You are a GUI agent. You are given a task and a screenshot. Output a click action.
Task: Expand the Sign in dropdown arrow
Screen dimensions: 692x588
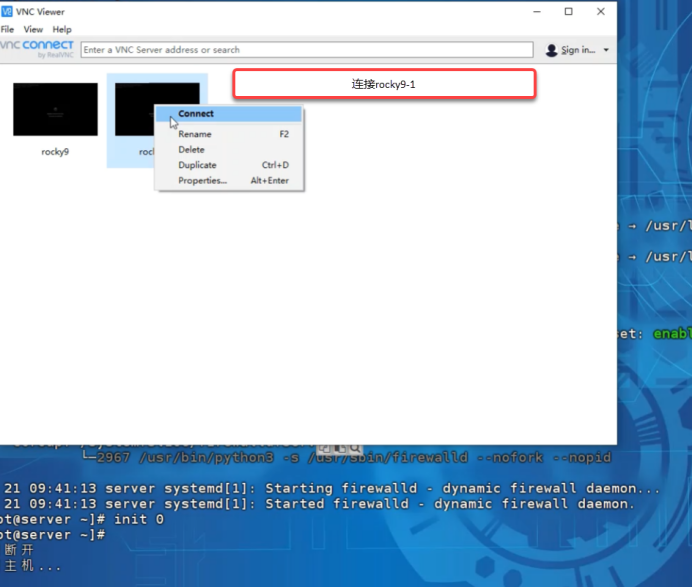pyautogui.click(x=606, y=50)
